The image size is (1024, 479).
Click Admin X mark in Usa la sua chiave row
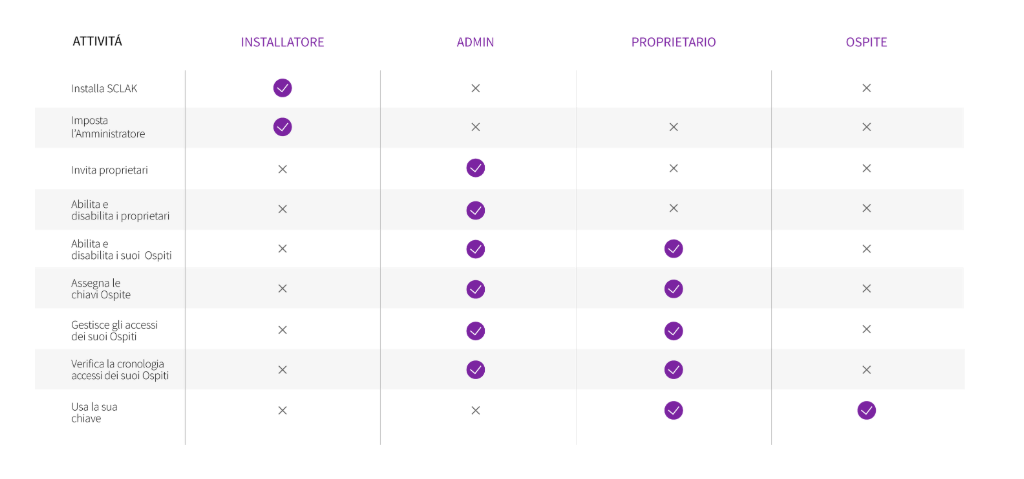(x=475, y=410)
